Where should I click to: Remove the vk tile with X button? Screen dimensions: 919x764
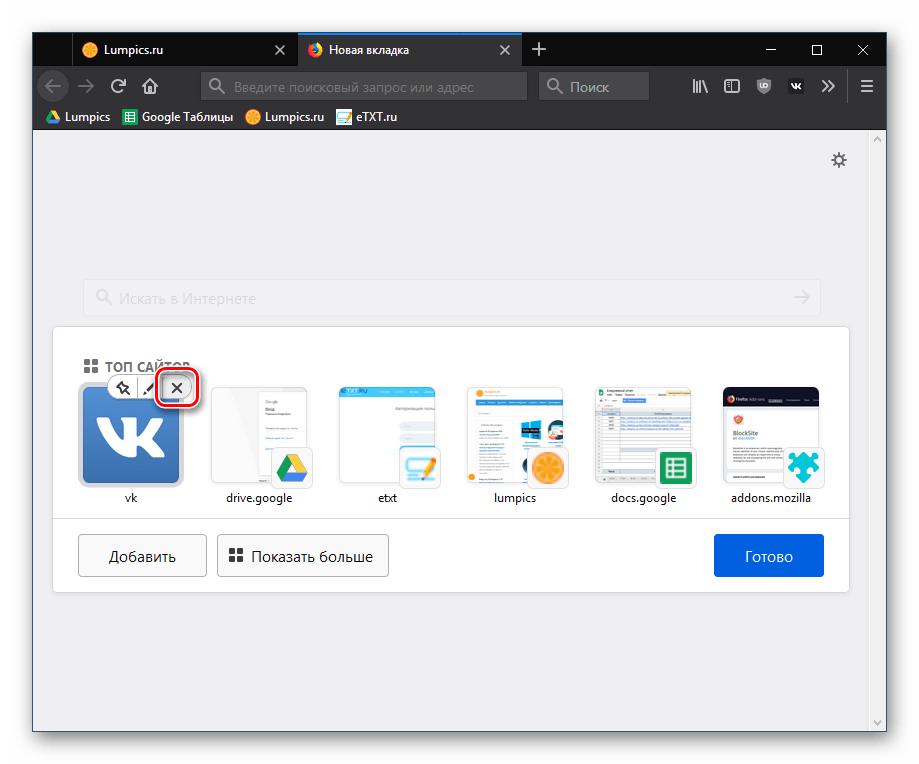177,388
